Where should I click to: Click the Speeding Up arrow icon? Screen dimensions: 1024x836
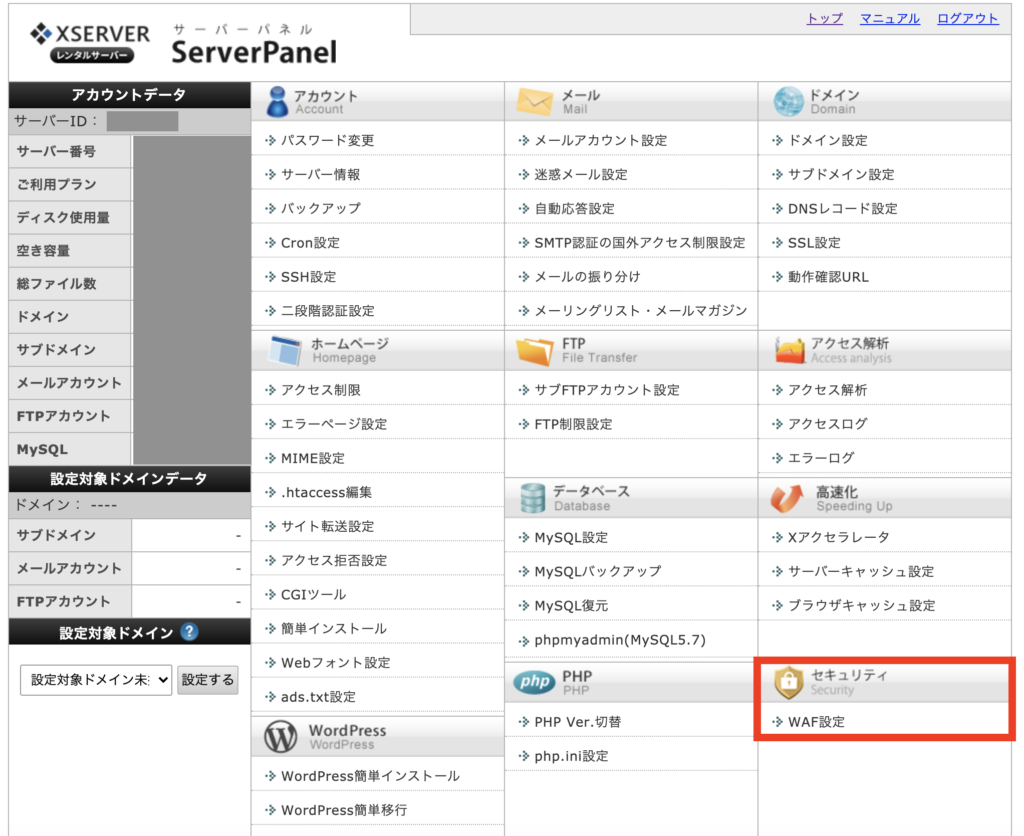click(787, 498)
